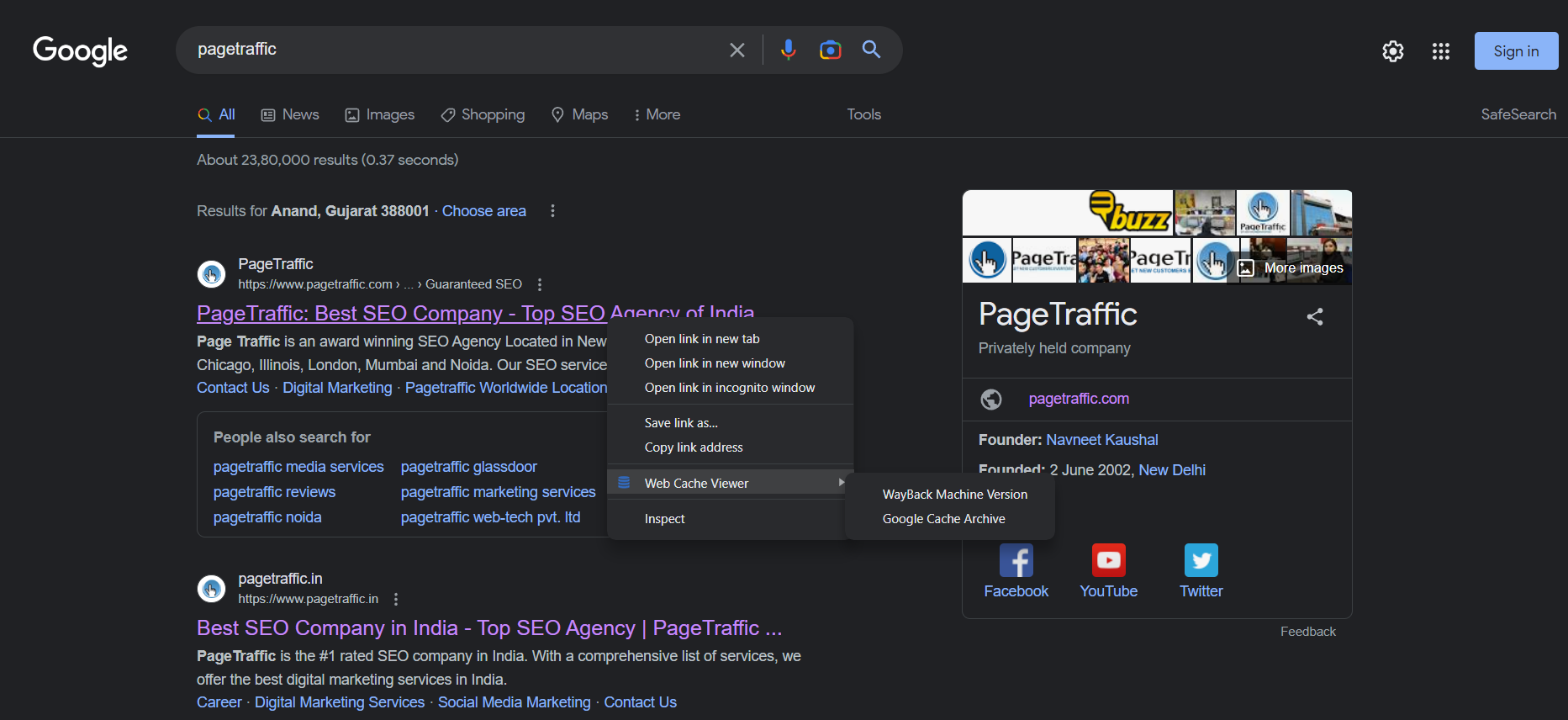The width and height of the screenshot is (1568, 720).
Task: Search for pagetraffic reviews
Action: [274, 492]
